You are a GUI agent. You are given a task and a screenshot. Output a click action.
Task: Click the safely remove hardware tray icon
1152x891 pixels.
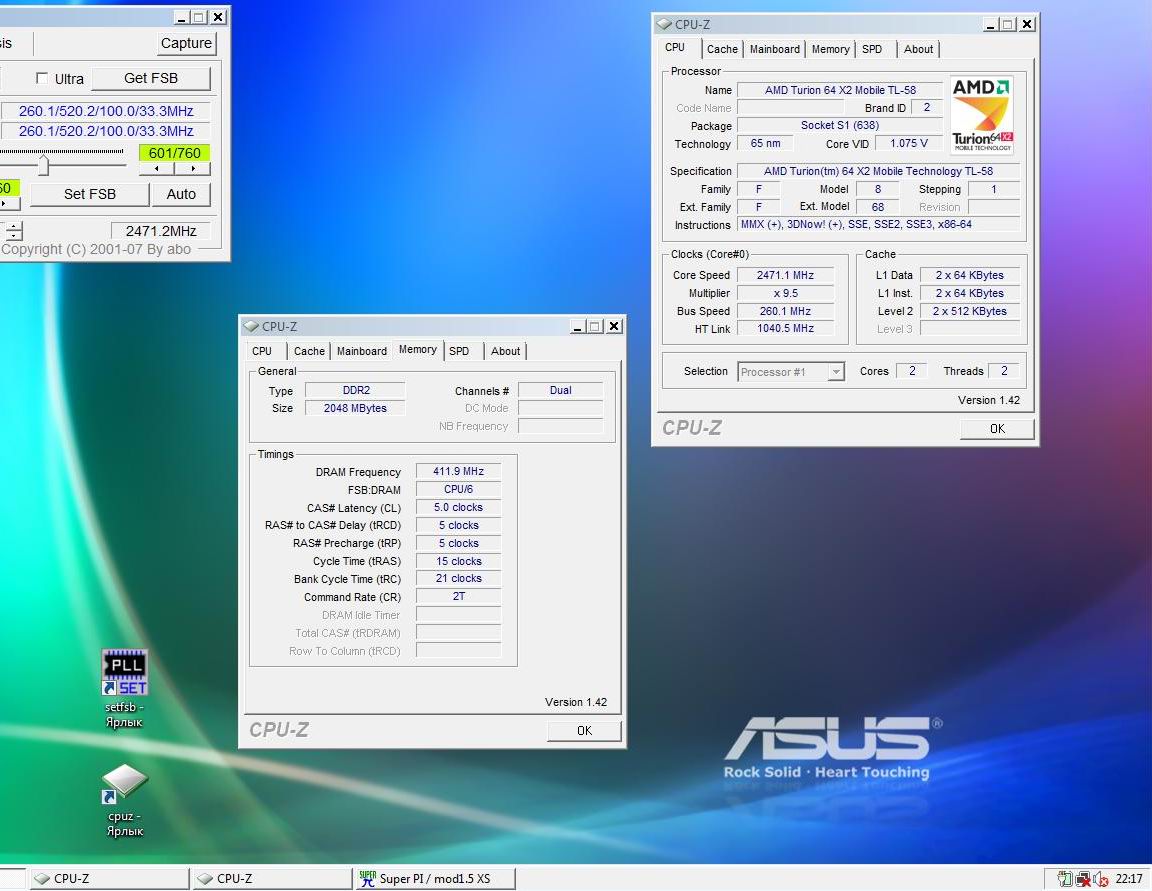(1065, 879)
